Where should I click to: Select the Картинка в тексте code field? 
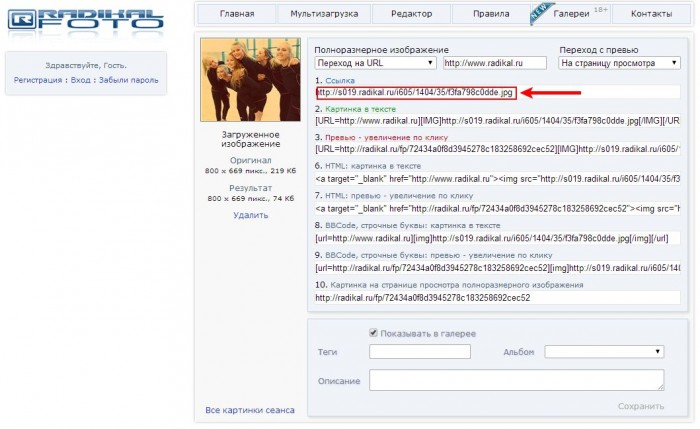tap(497, 121)
